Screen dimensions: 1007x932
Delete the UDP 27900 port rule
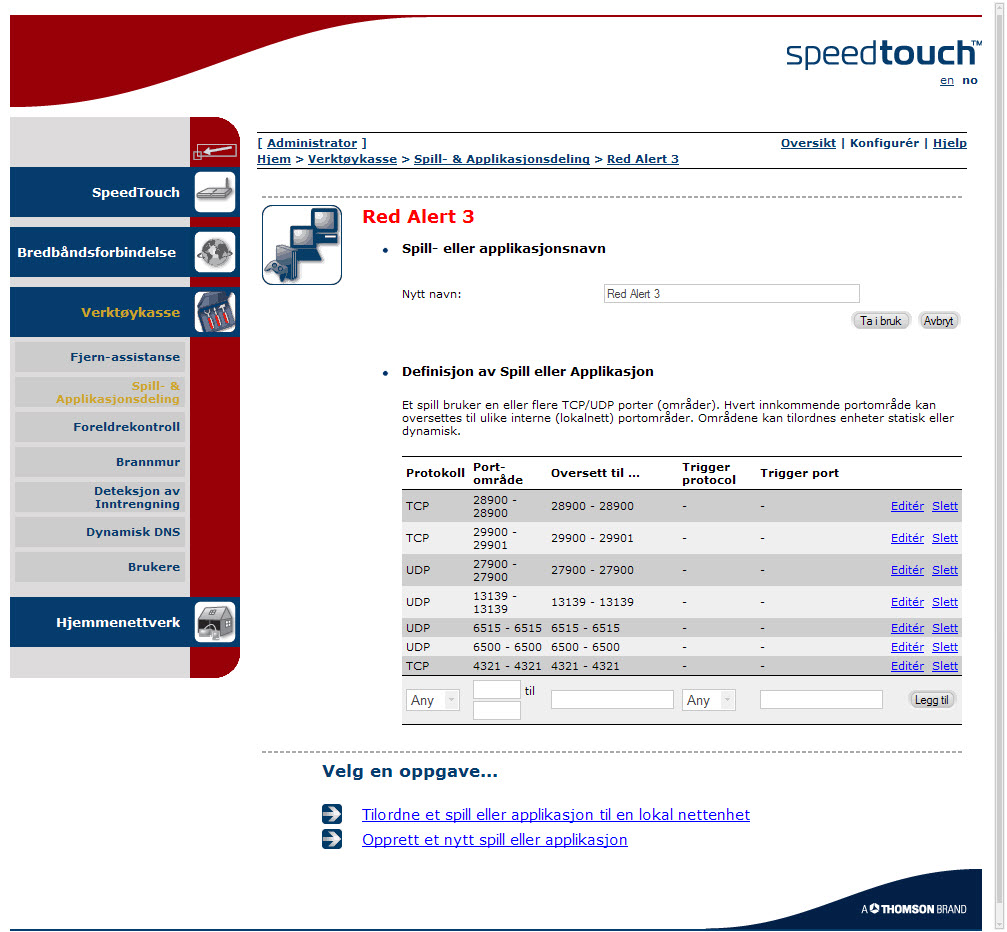(x=945, y=570)
